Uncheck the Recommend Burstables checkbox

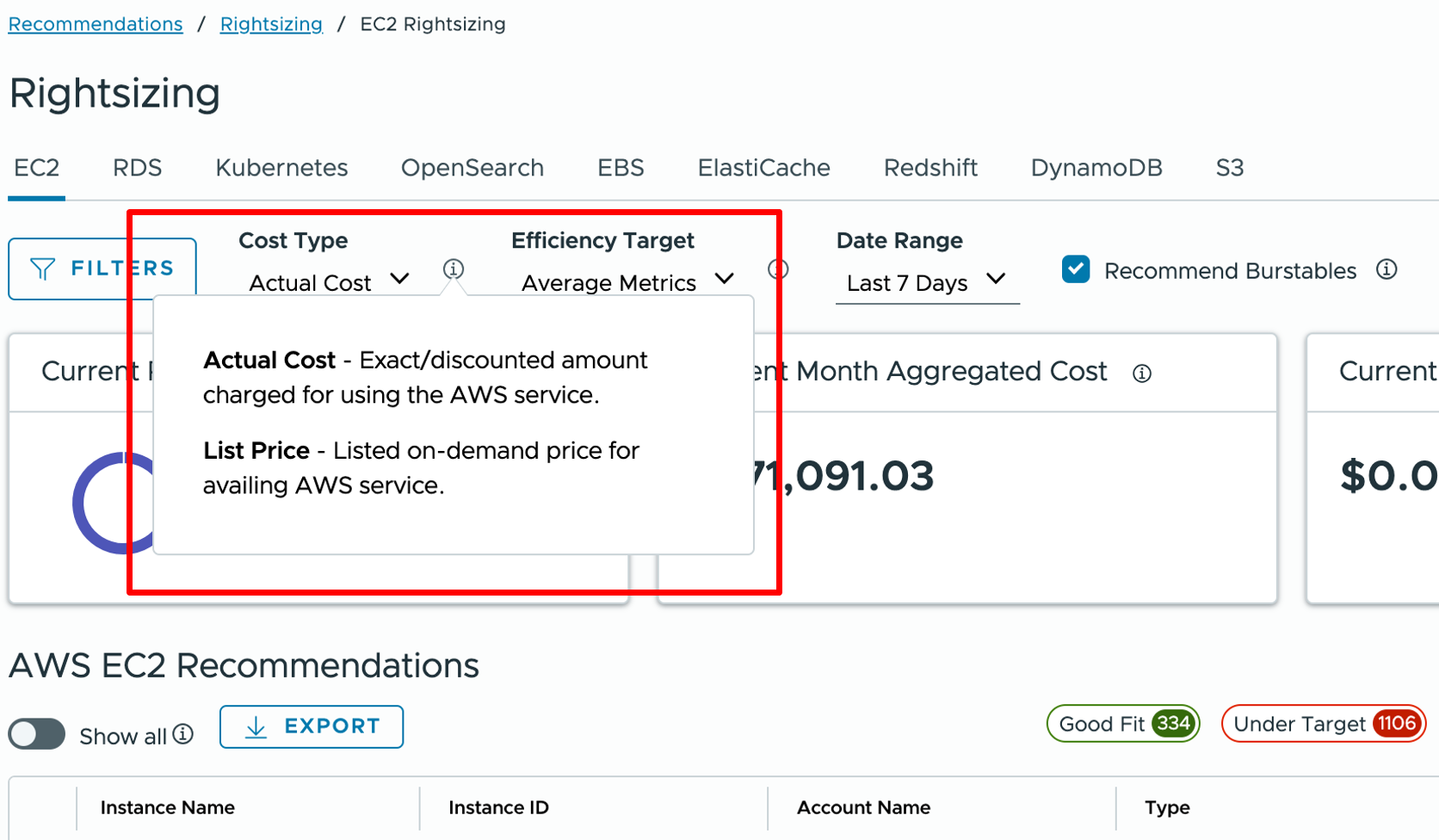click(x=1075, y=269)
